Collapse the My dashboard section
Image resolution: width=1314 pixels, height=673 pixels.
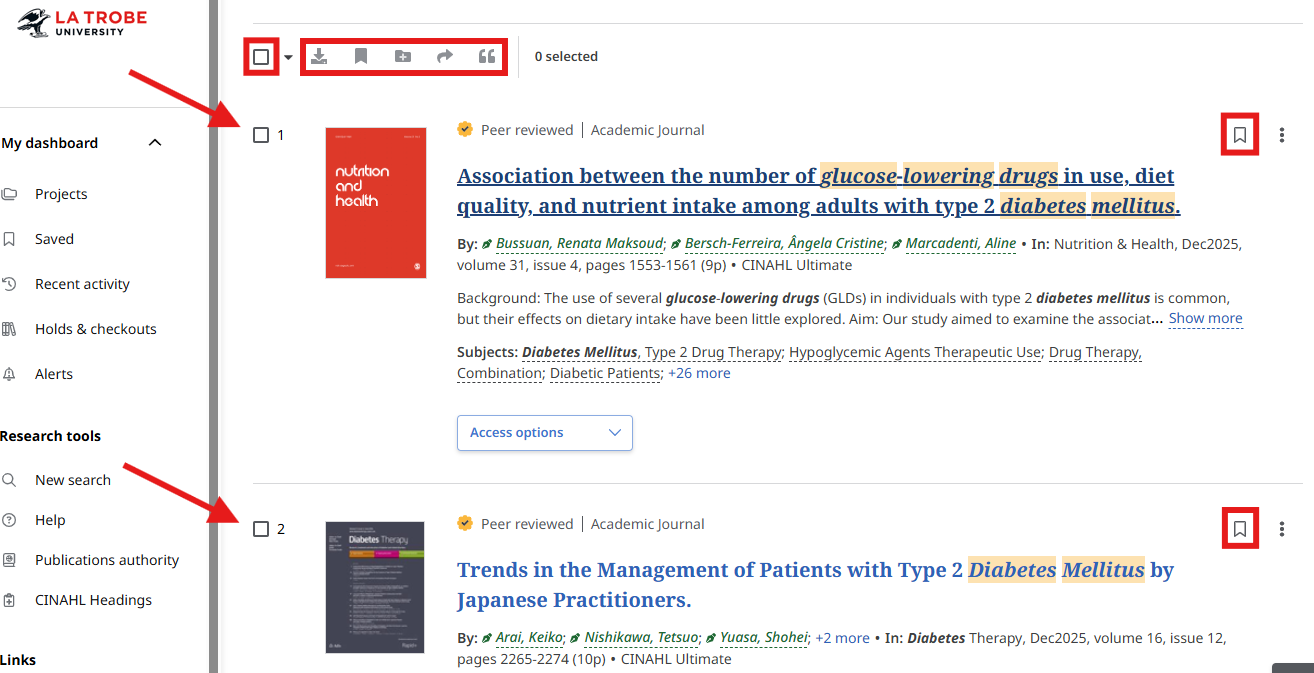(155, 143)
